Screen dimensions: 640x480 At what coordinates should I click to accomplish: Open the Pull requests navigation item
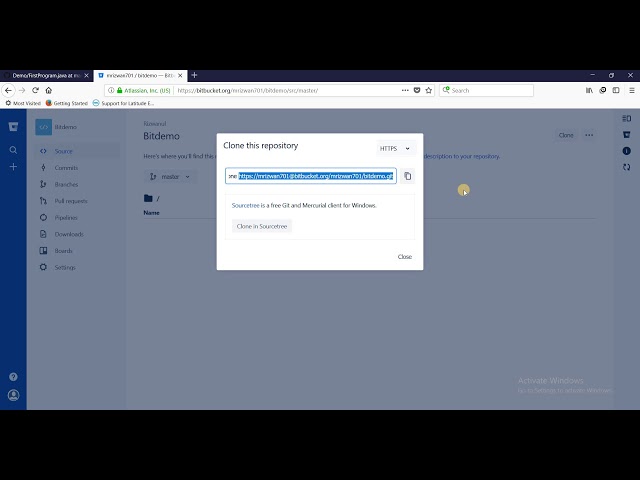click(77, 201)
